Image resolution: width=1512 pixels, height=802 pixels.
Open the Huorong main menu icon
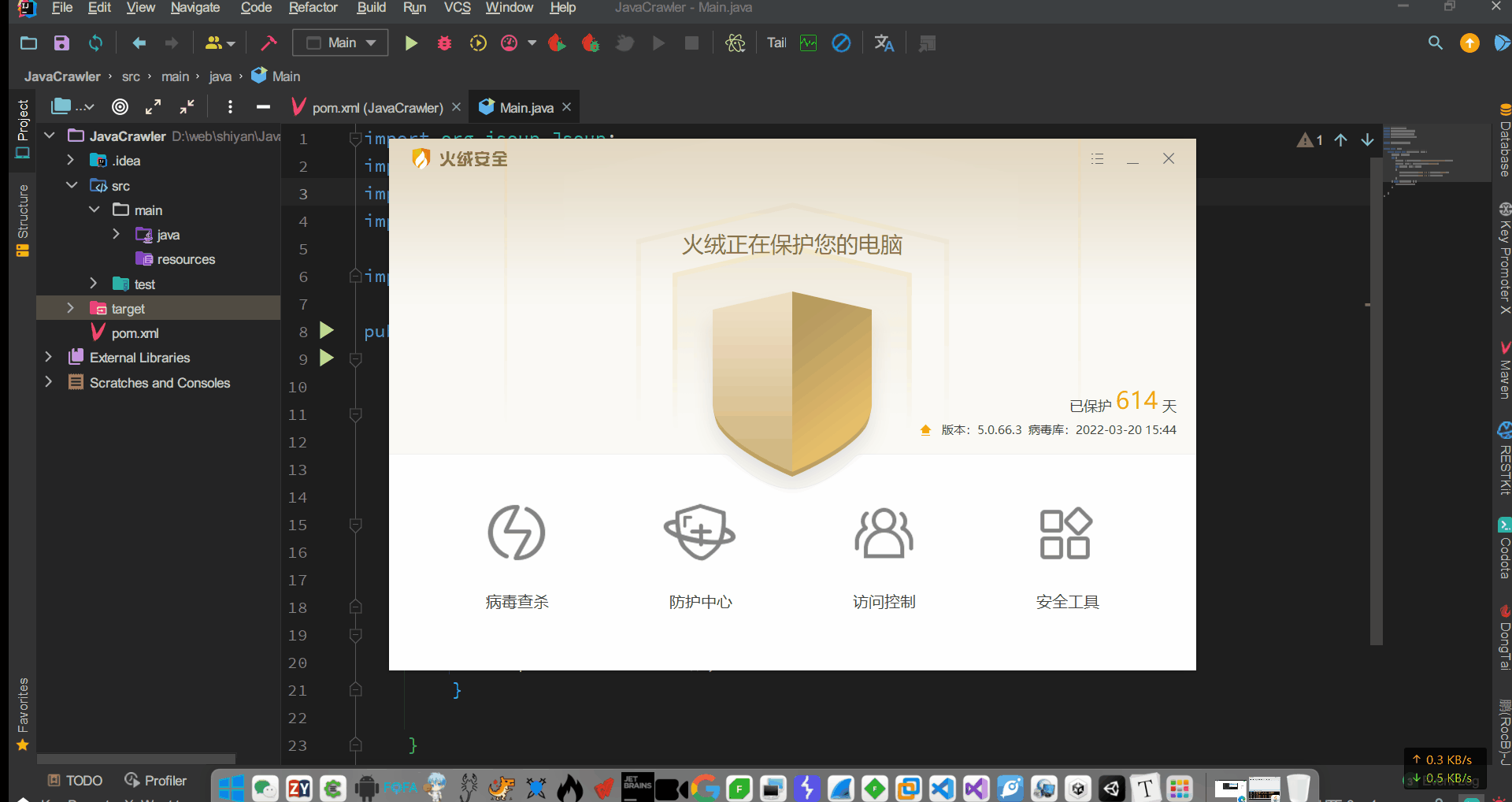coord(1097,159)
